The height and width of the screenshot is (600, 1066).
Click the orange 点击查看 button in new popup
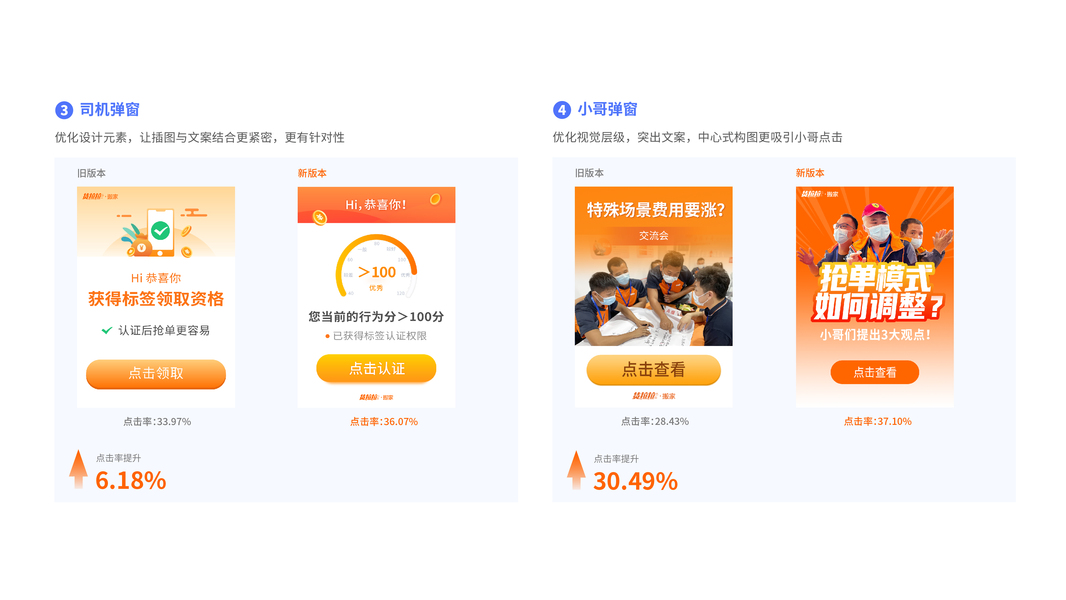(874, 372)
